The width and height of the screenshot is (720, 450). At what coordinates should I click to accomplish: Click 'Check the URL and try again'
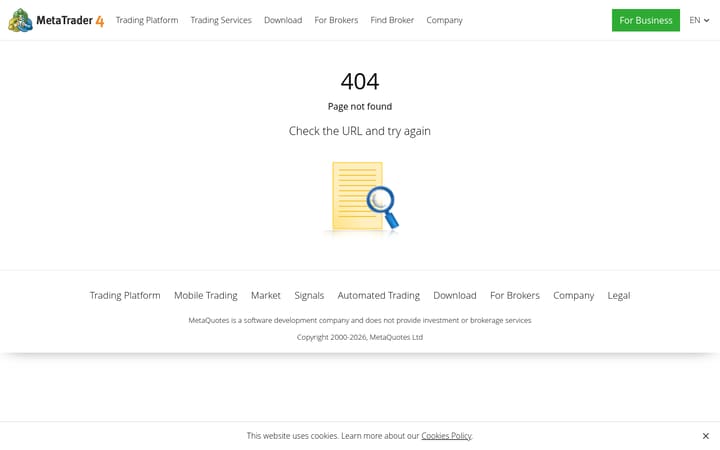(360, 131)
